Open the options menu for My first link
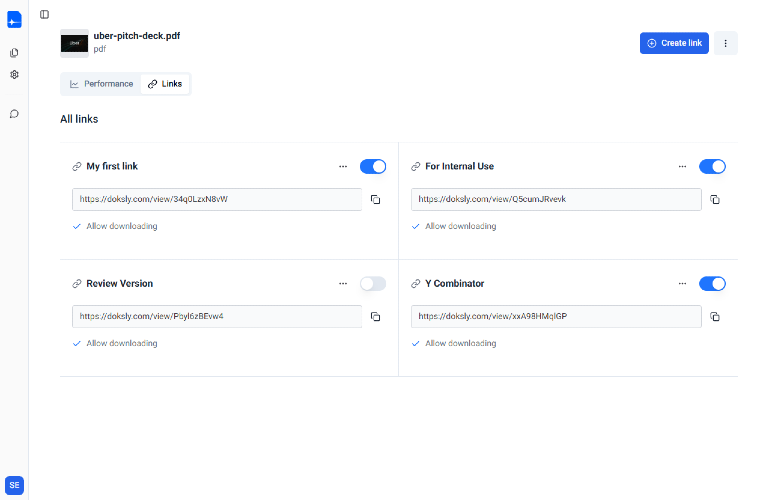This screenshot has width=769, height=500. point(343,167)
